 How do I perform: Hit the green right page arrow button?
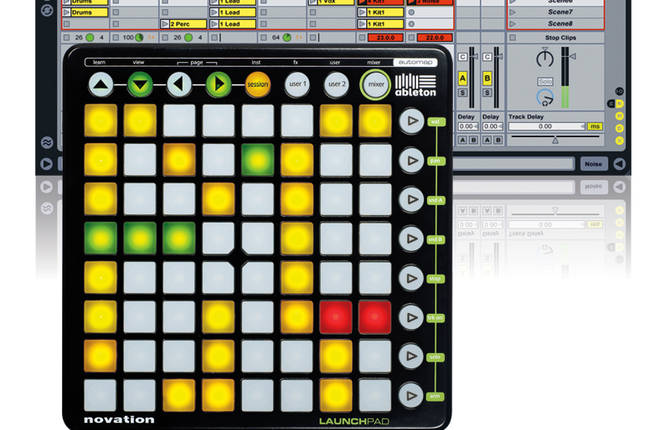click(218, 84)
